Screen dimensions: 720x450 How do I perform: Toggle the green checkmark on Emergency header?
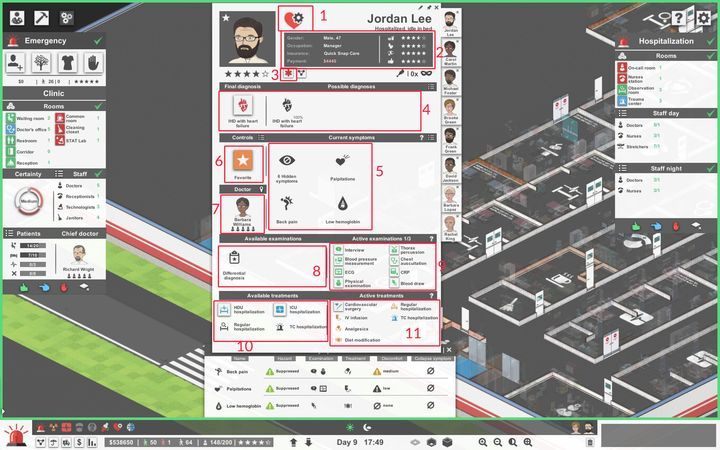pyautogui.click(x=98, y=41)
